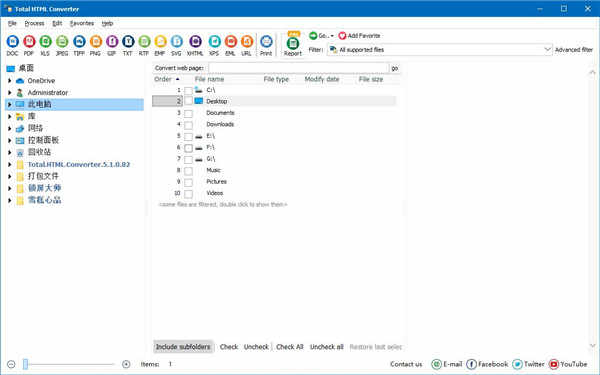Pick the JPEG conversion icon
The image size is (600, 375).
click(x=62, y=41)
